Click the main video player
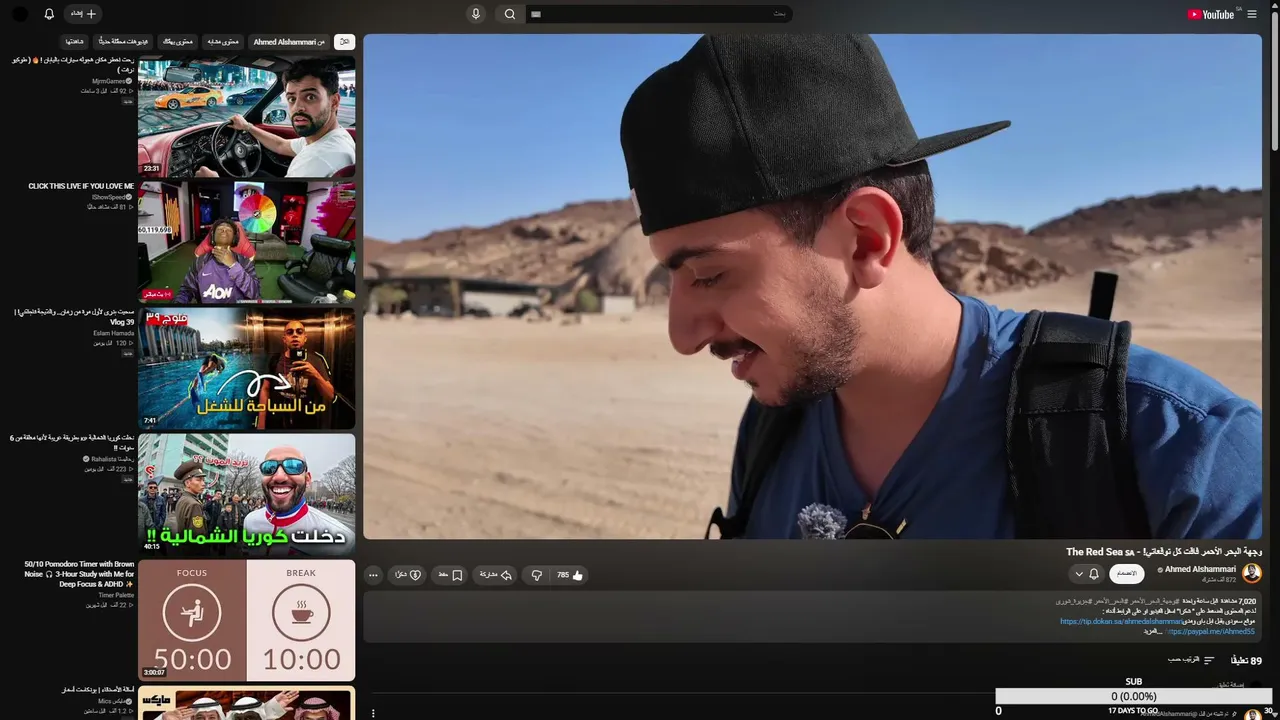1280x720 pixels. 812,287
